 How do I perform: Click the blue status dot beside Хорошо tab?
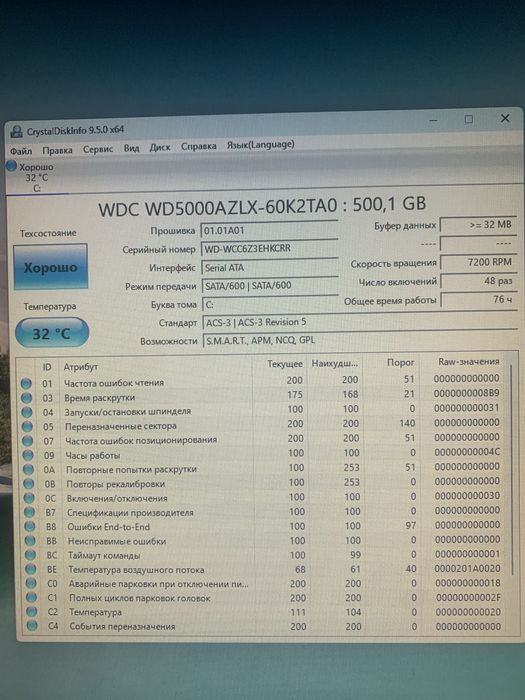tap(12, 167)
